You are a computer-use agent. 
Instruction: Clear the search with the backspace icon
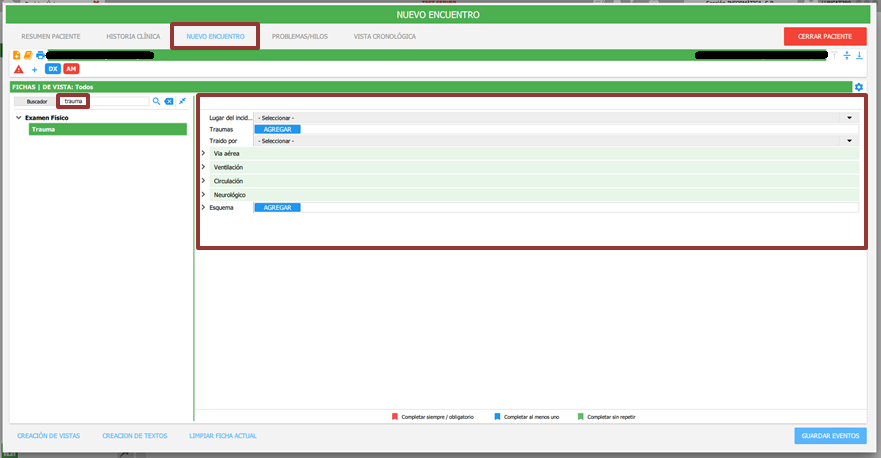(x=169, y=101)
